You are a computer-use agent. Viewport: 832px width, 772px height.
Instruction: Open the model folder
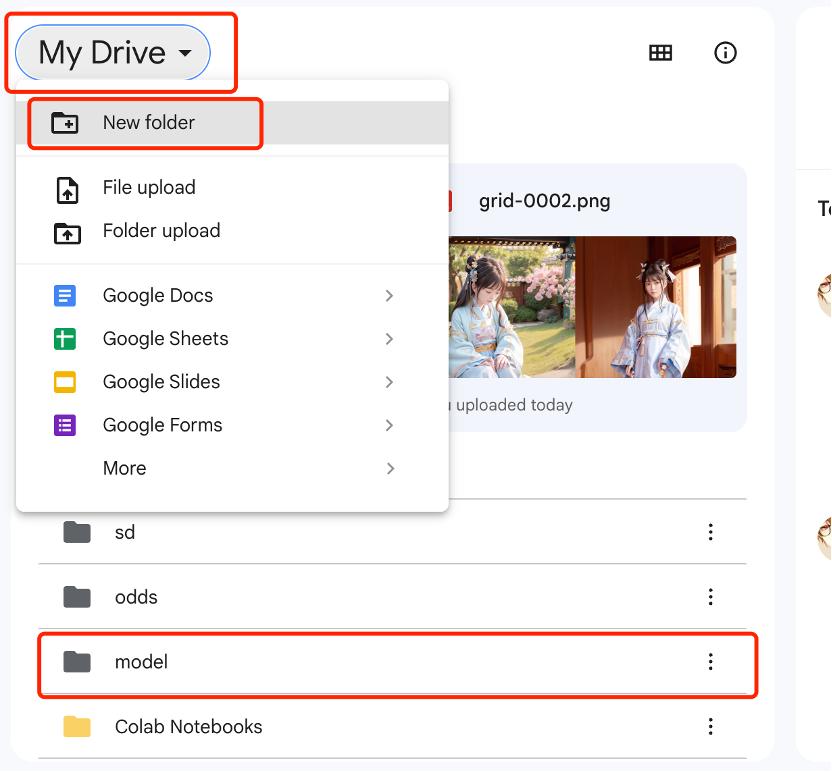[x=141, y=662]
